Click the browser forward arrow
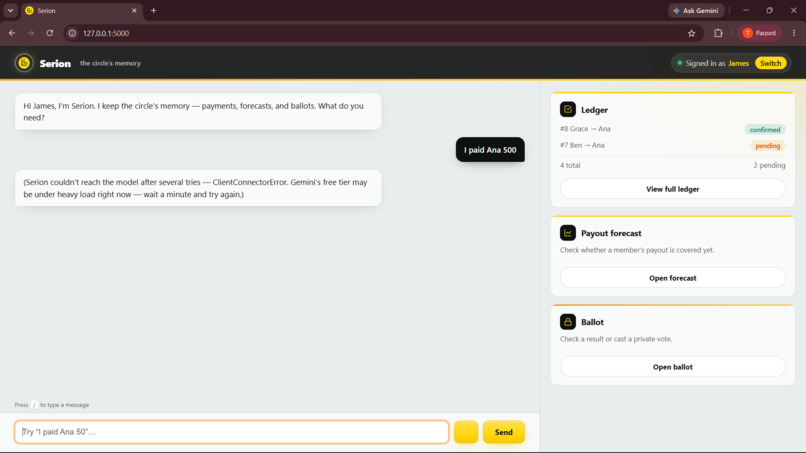 (x=31, y=33)
